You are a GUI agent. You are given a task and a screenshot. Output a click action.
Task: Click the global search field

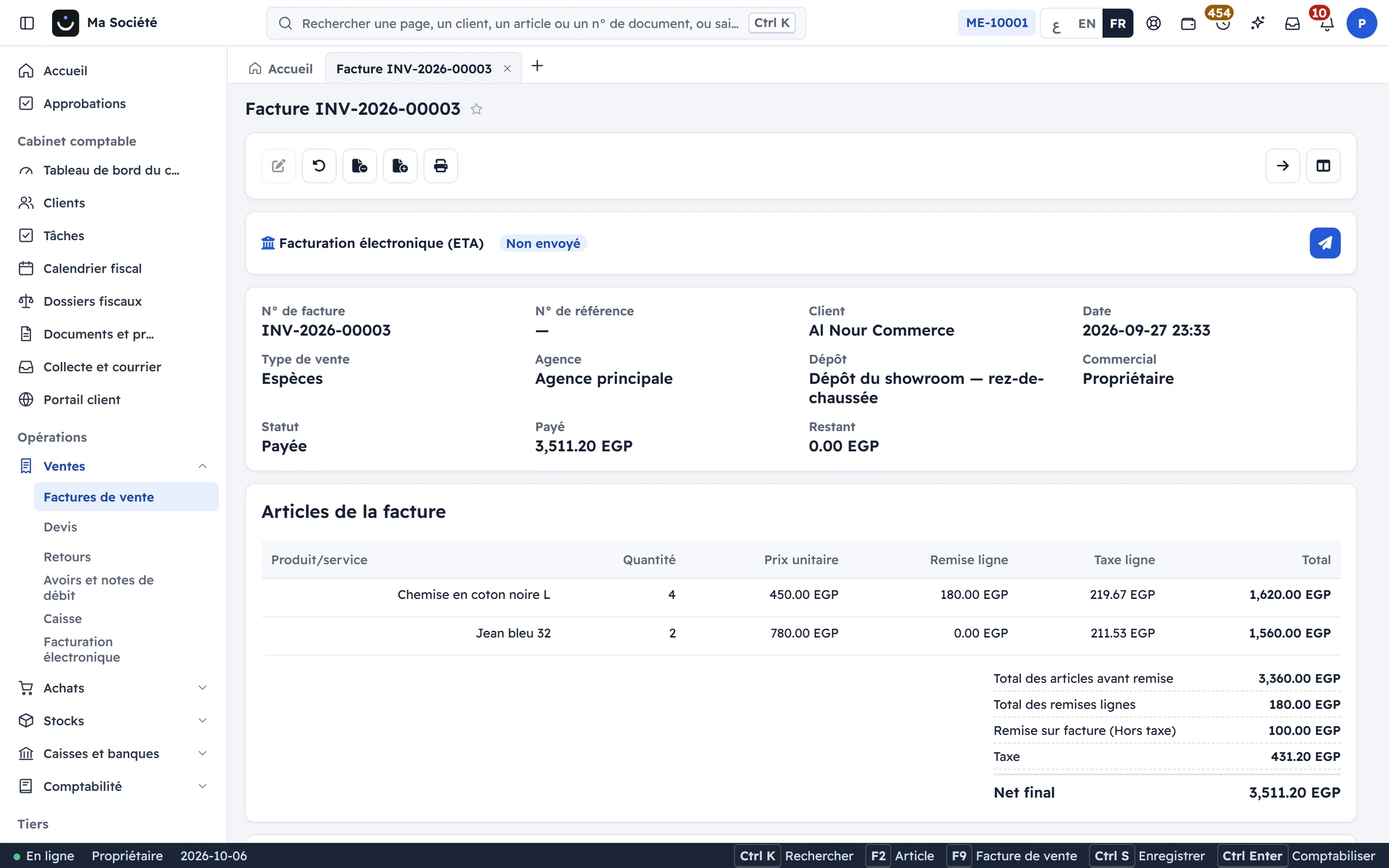click(536, 23)
